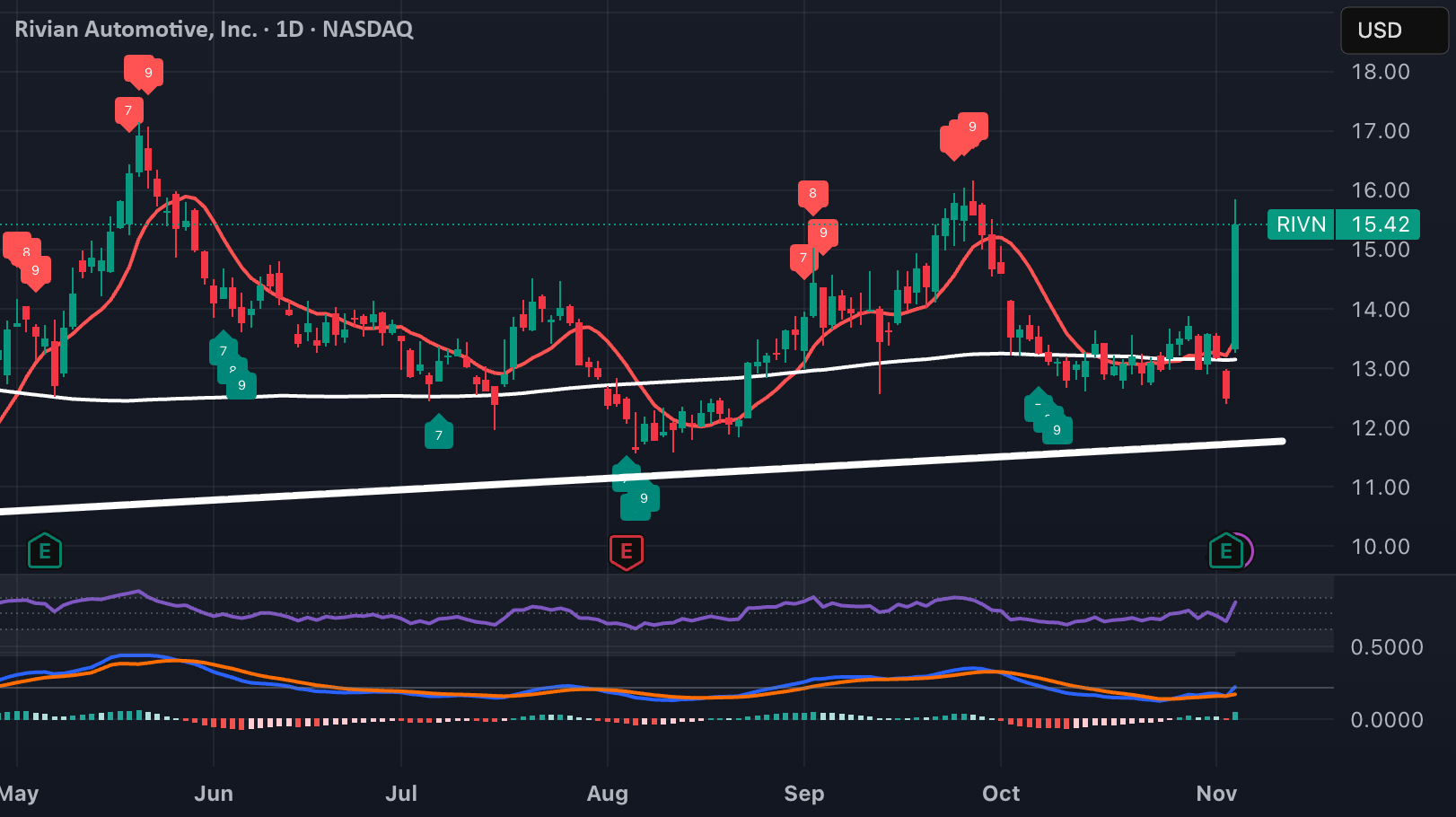Click the red earnings marker in August
Screen dimensions: 1456x817
pyautogui.click(x=627, y=552)
